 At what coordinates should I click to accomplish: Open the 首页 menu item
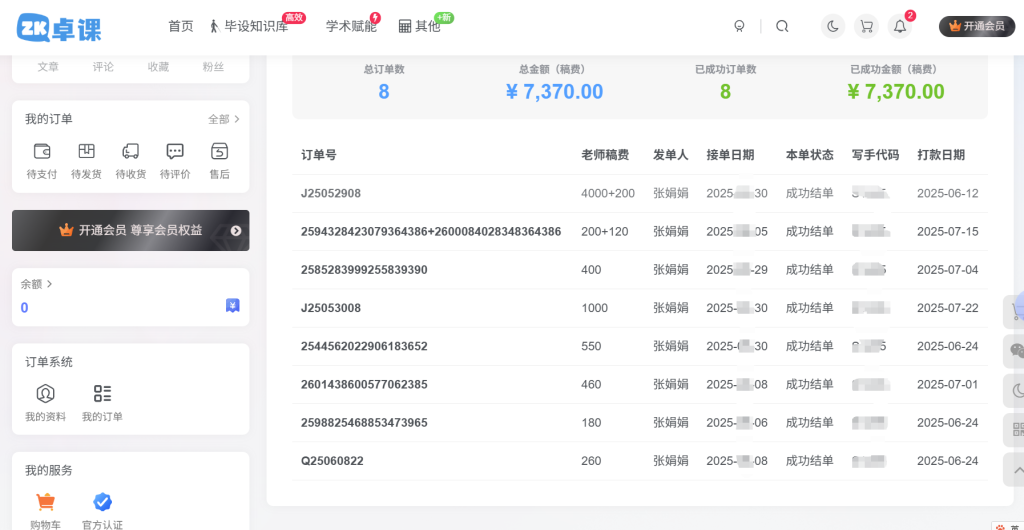point(181,26)
